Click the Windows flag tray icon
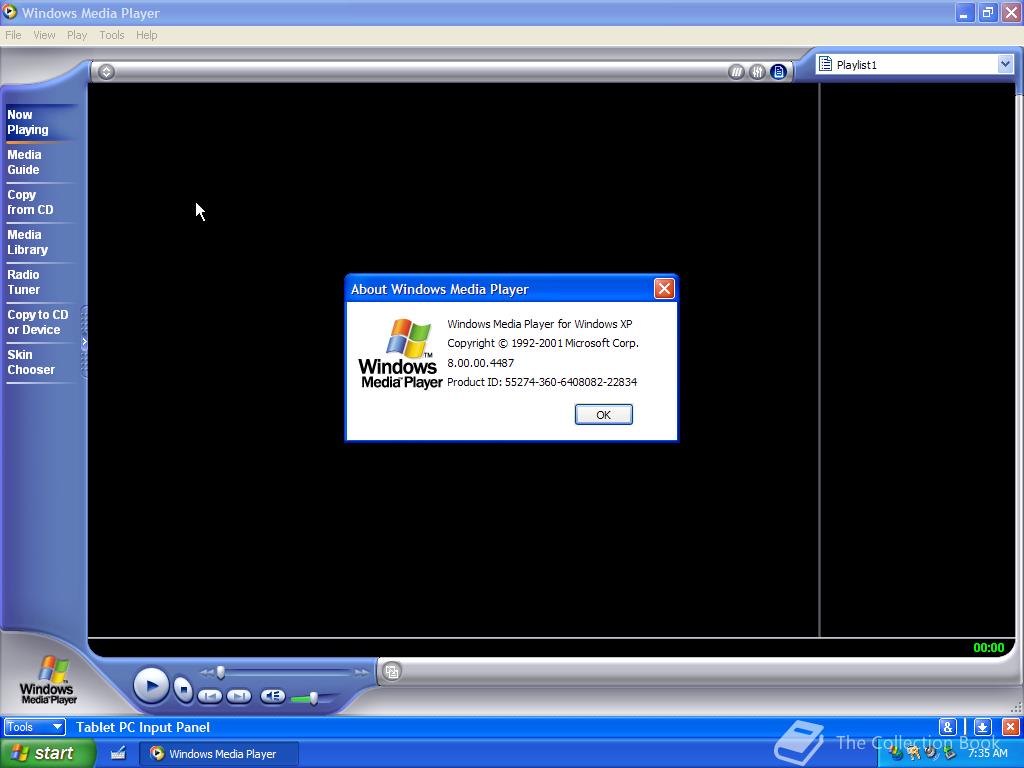Viewport: 1024px width, 768px height. point(896,753)
